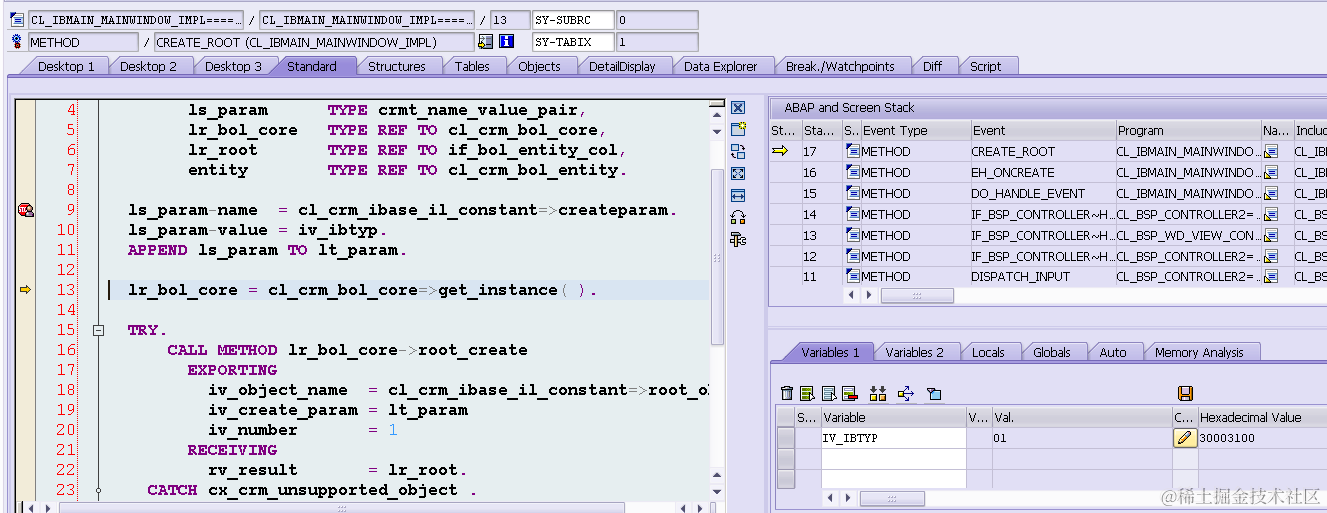This screenshot has height=513, width=1327.
Task: Click the filter icon in the variables toolbar
Action: pos(934,393)
